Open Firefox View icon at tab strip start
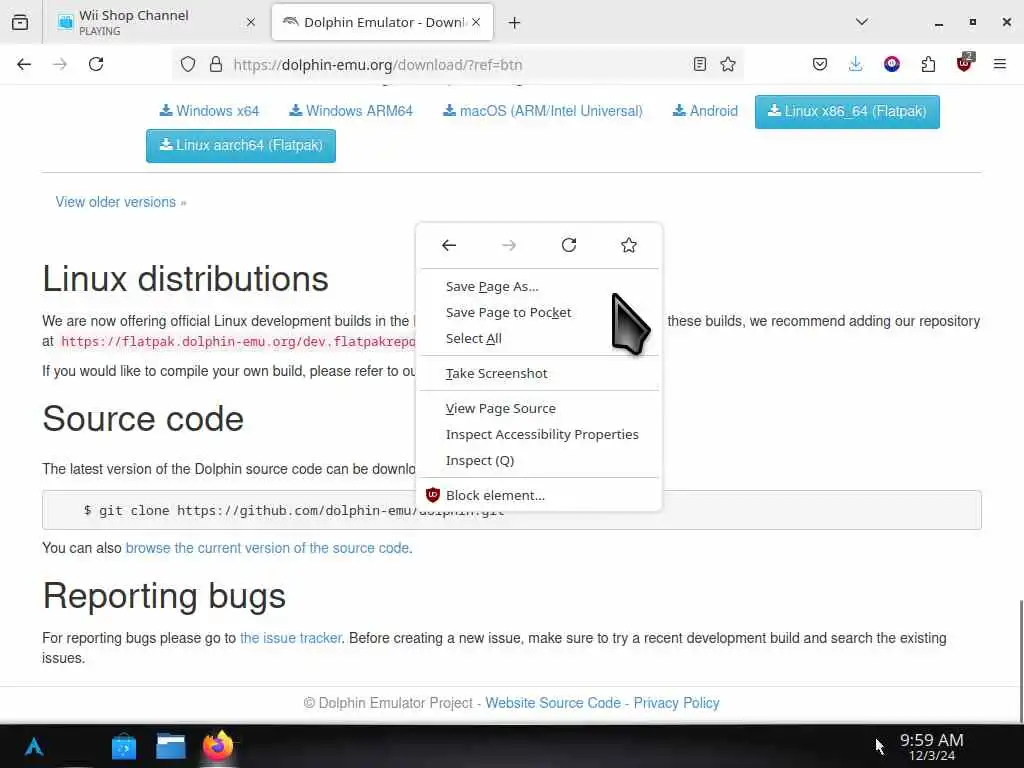This screenshot has width=1024, height=768. click(20, 22)
